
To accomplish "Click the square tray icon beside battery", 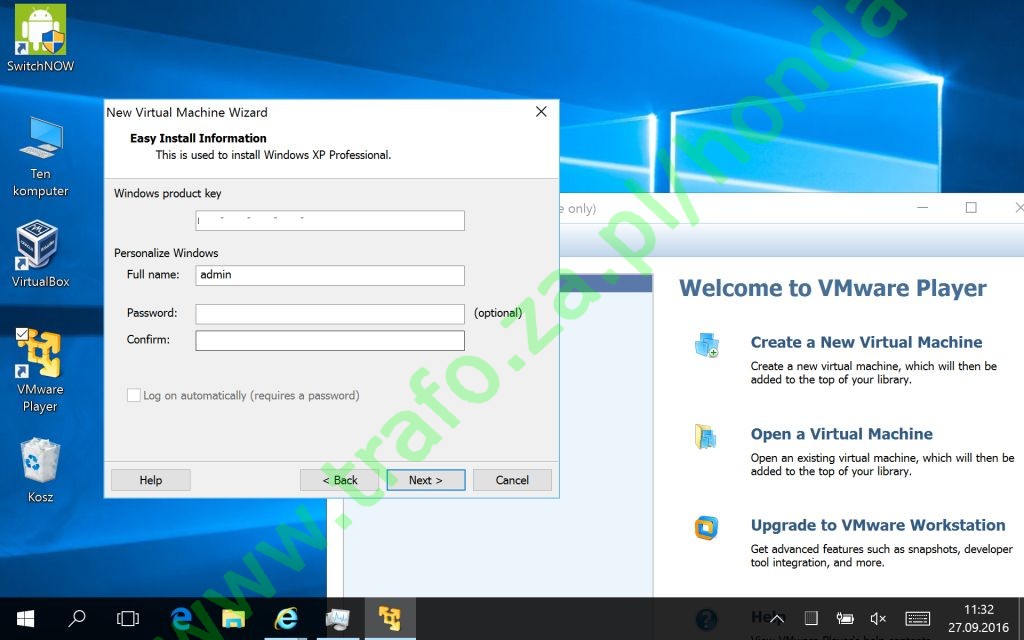I will pyautogui.click(x=811, y=618).
